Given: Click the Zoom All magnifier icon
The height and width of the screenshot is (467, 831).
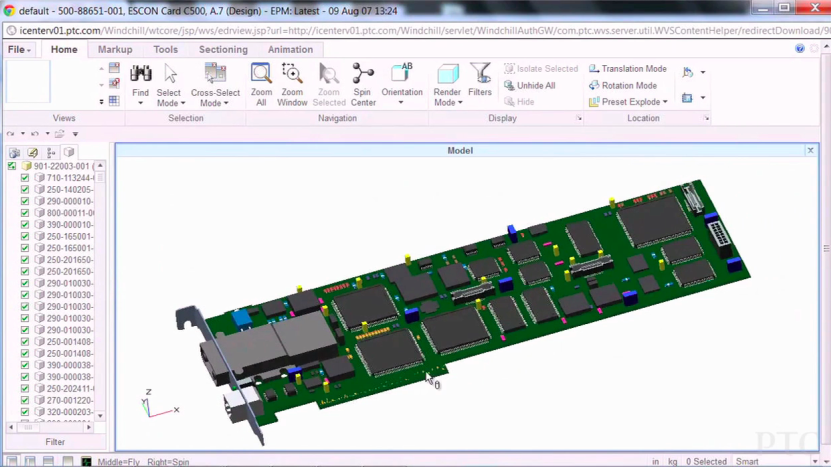Looking at the screenshot, I should point(261,74).
